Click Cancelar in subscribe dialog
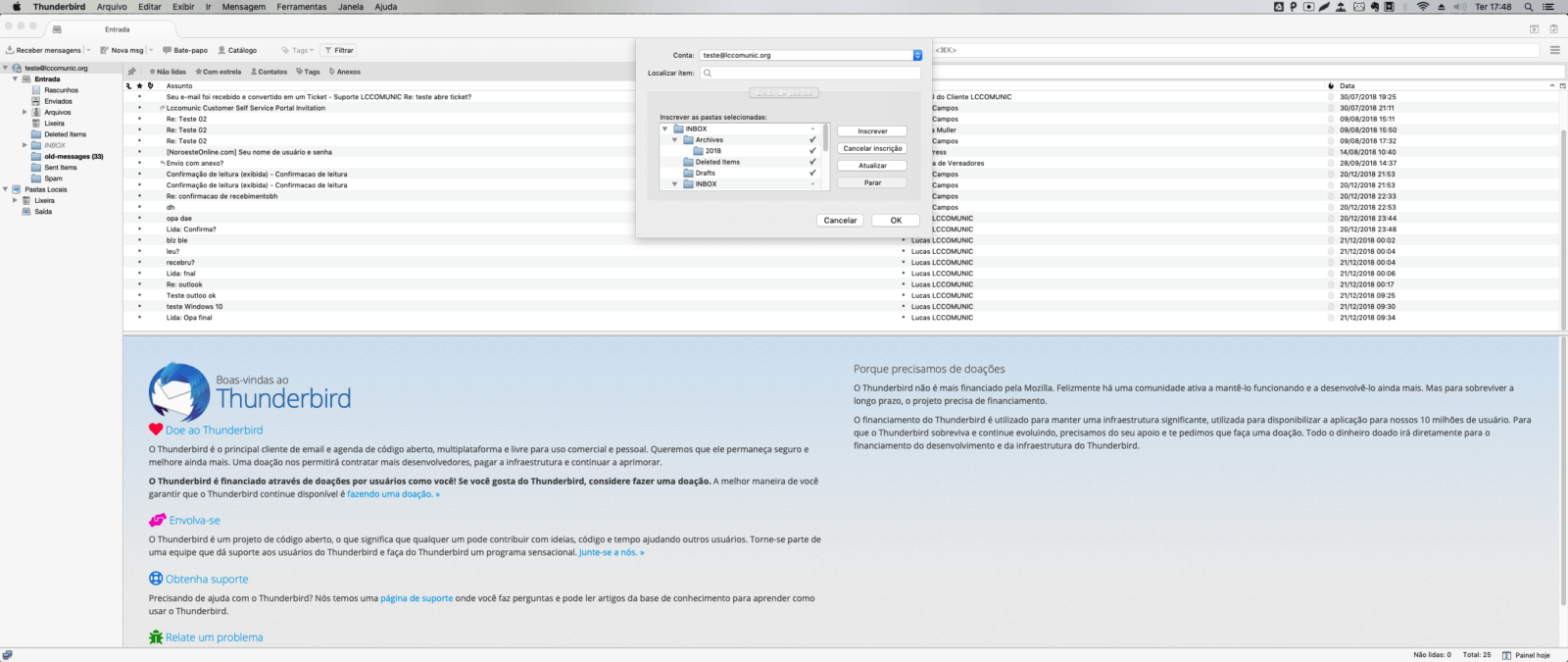The image size is (1568, 662). tap(840, 221)
